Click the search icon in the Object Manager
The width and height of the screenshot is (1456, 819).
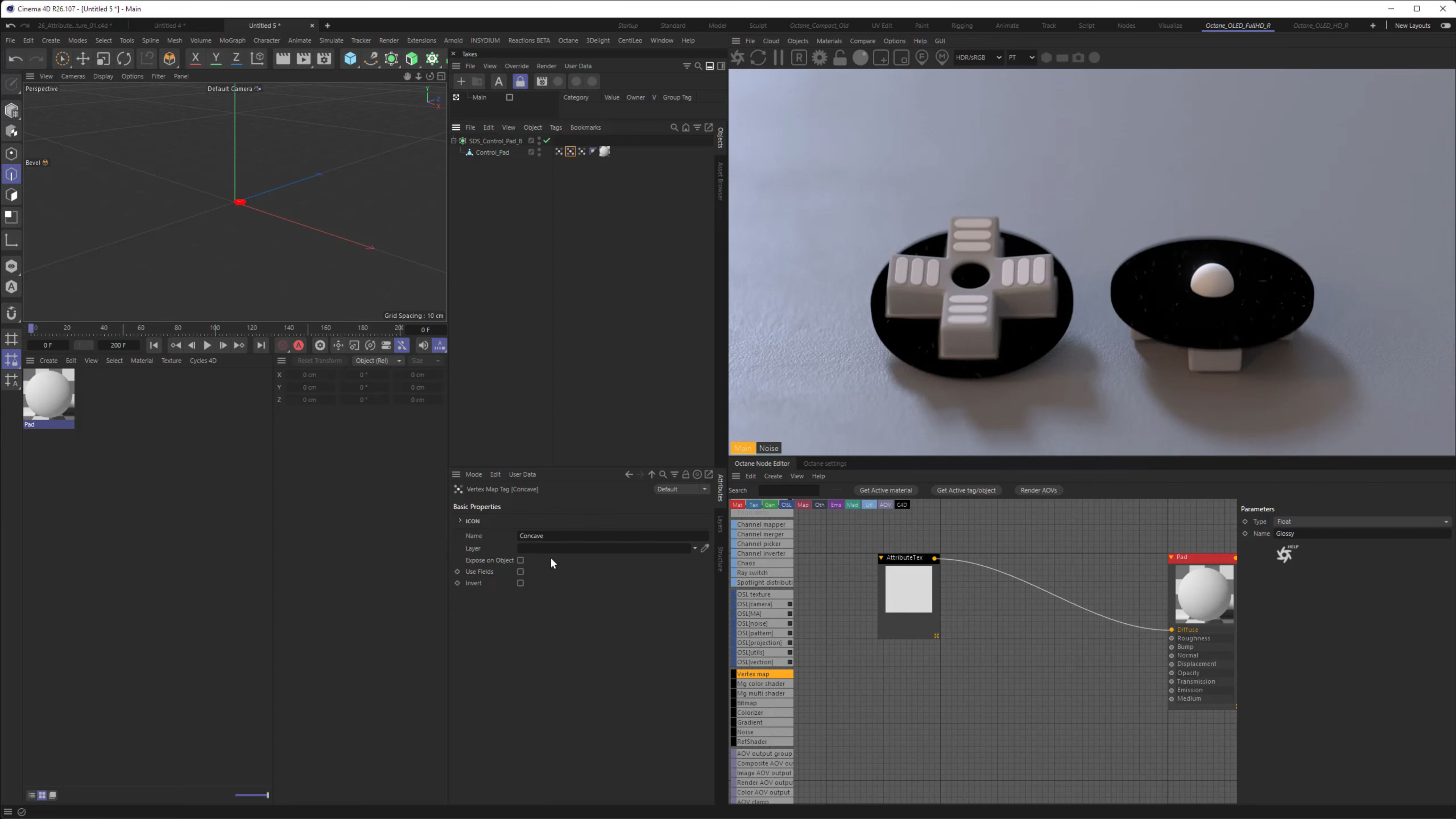pos(674,128)
